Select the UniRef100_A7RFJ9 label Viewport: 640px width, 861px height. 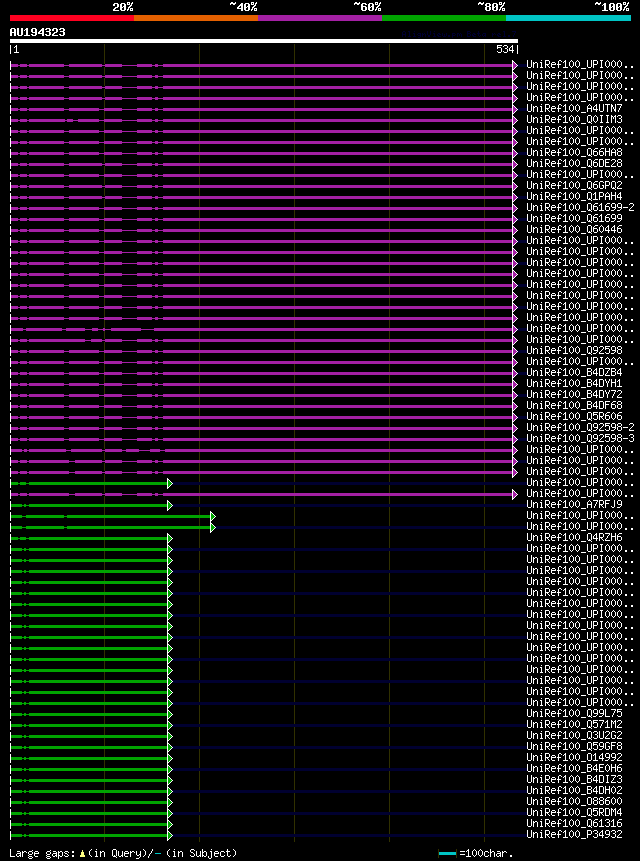tap(574, 505)
